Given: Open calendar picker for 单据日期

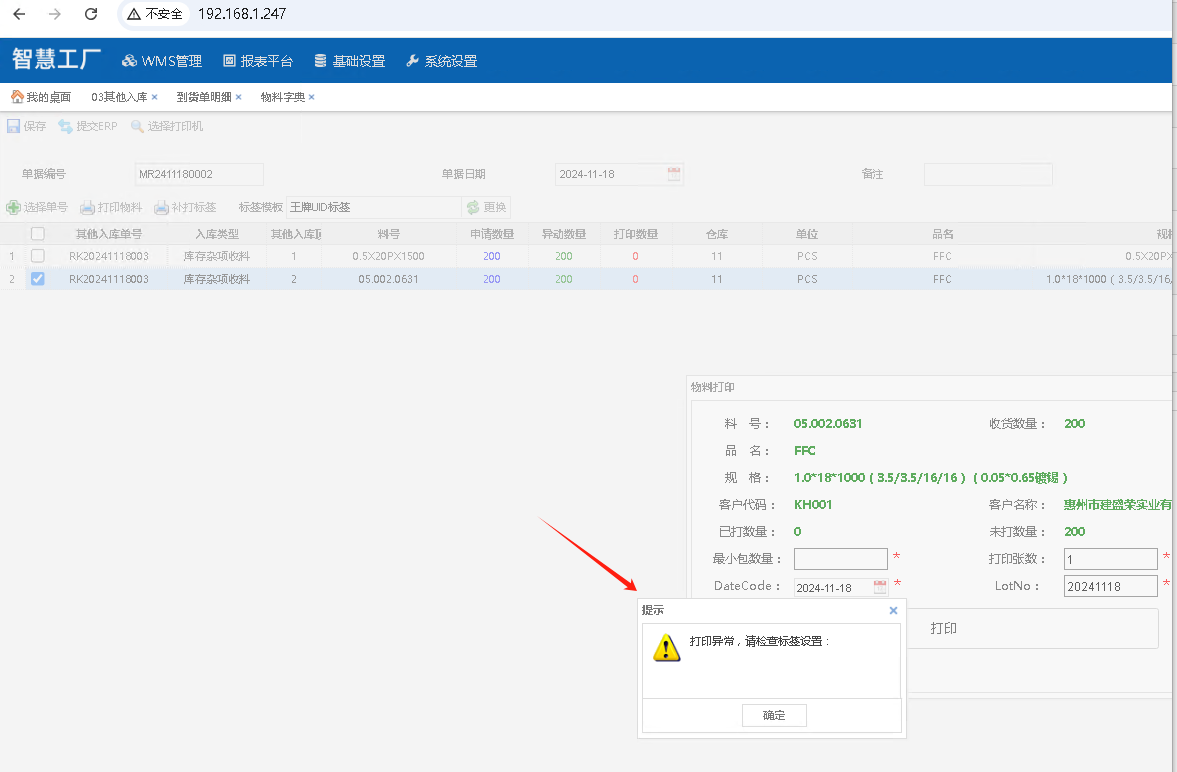Looking at the screenshot, I should coord(674,174).
